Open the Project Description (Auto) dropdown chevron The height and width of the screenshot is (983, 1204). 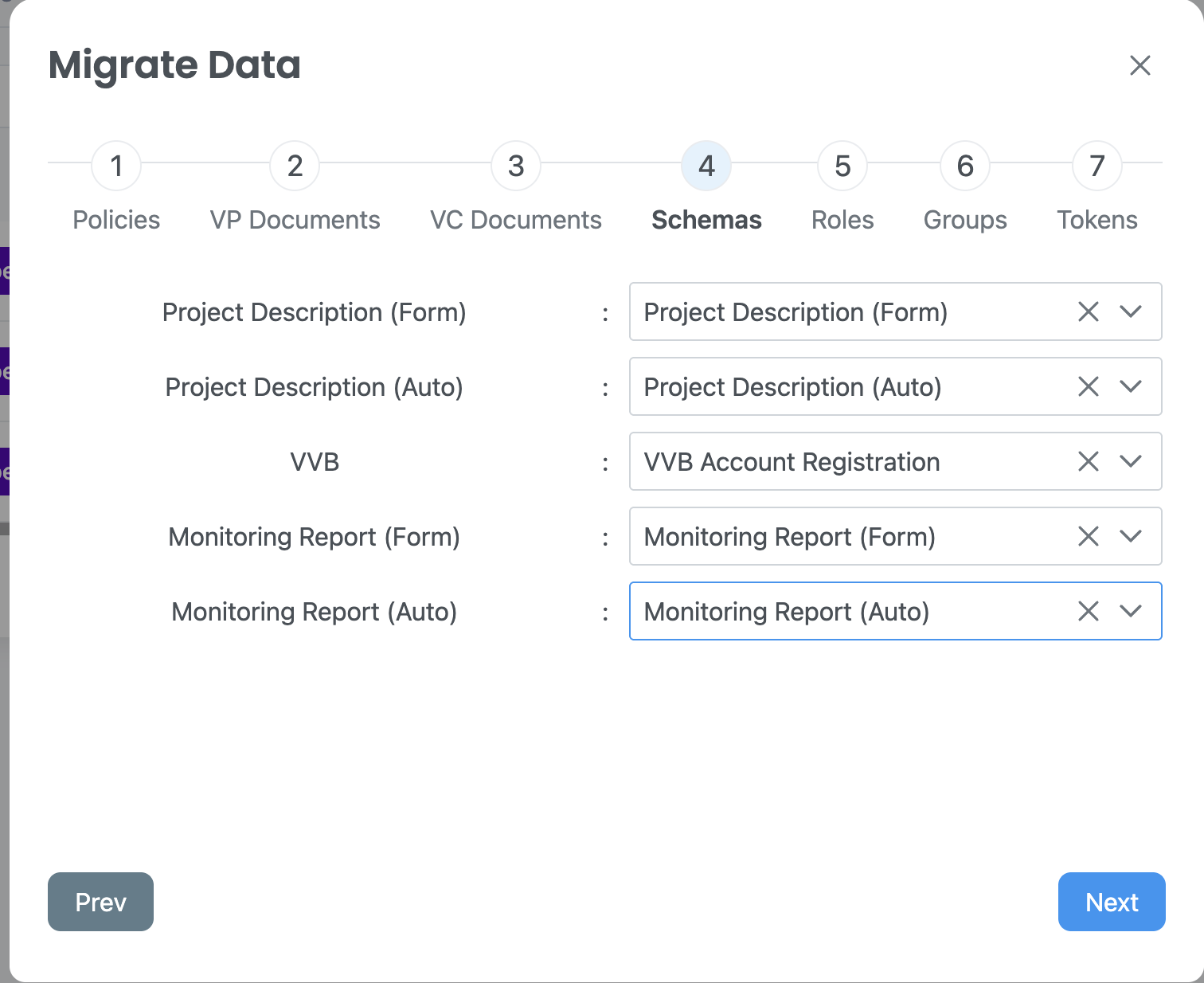1131,386
